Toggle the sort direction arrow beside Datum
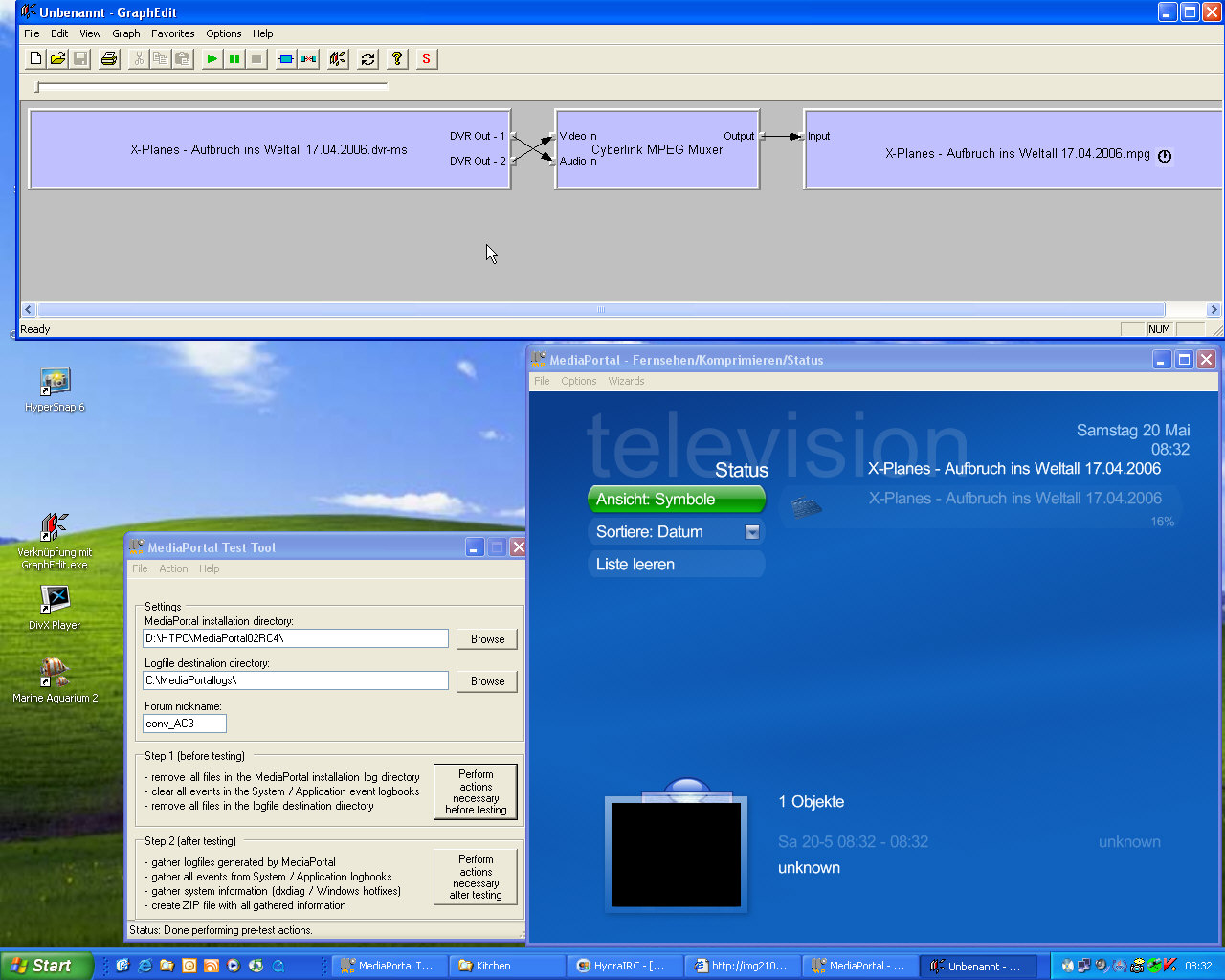This screenshot has width=1225, height=980. [752, 532]
